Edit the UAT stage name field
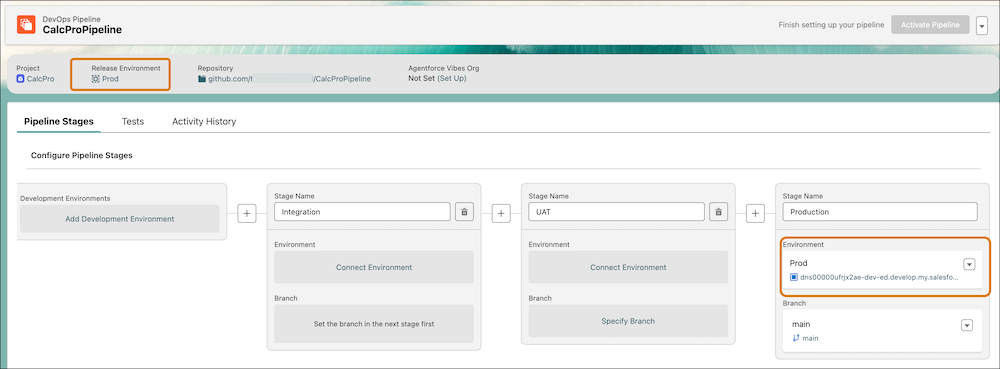 click(x=617, y=212)
